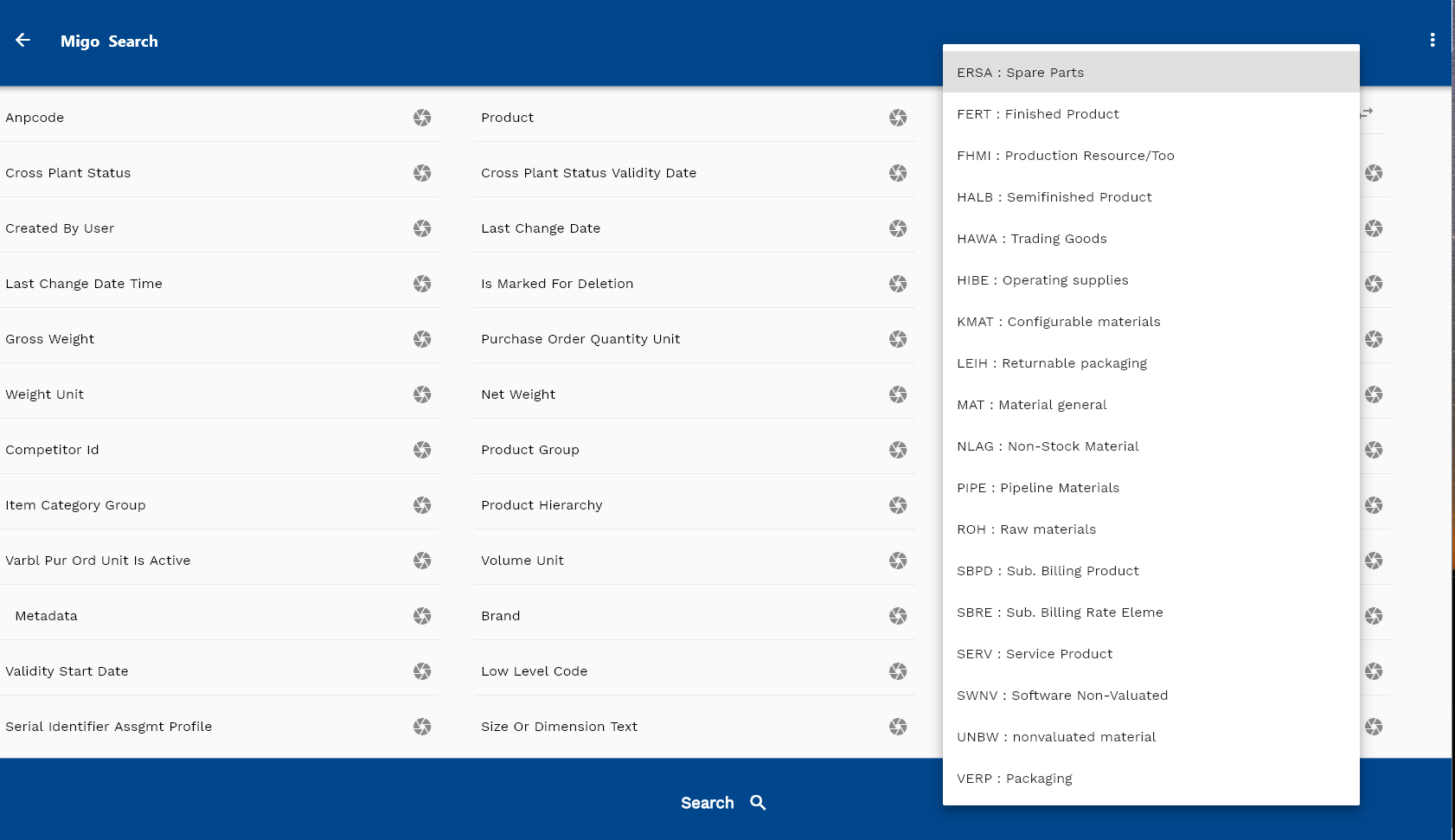The width and height of the screenshot is (1455, 840).
Task: Click the icon next to Gross Weight
Action: coord(422,339)
